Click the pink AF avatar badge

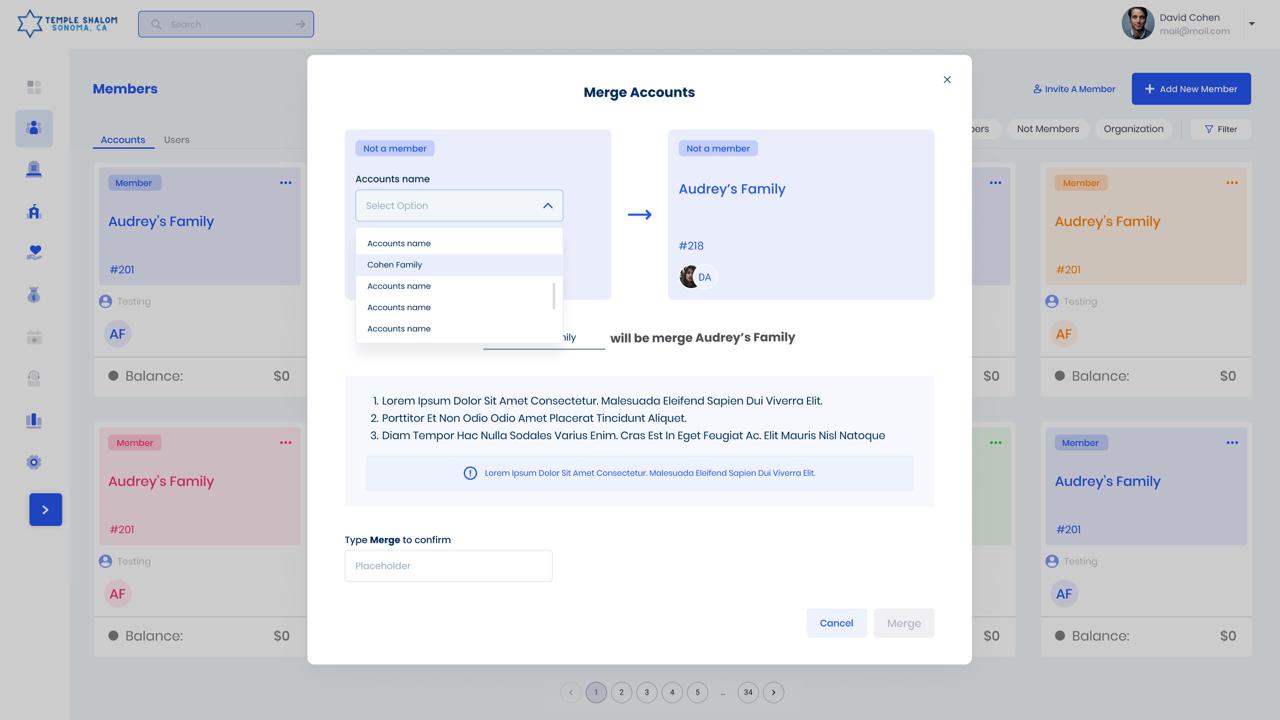point(118,594)
